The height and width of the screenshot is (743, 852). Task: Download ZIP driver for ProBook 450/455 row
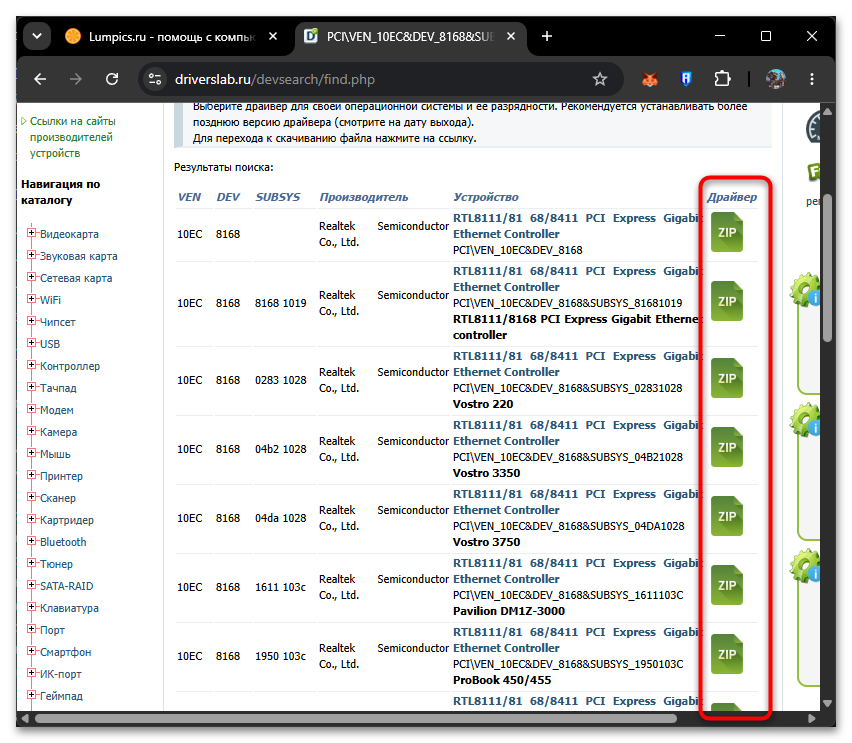[x=726, y=654]
